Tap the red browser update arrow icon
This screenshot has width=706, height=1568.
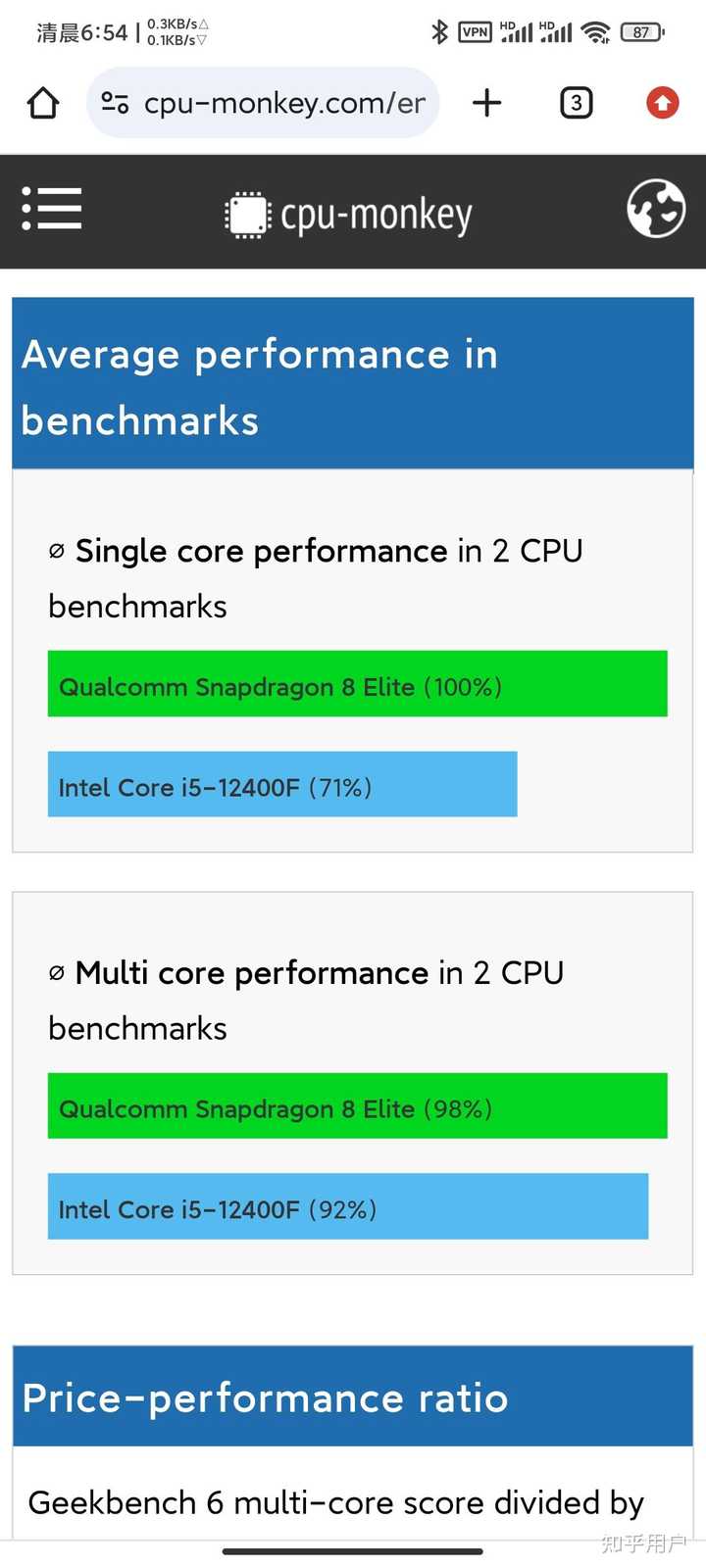pyautogui.click(x=663, y=103)
